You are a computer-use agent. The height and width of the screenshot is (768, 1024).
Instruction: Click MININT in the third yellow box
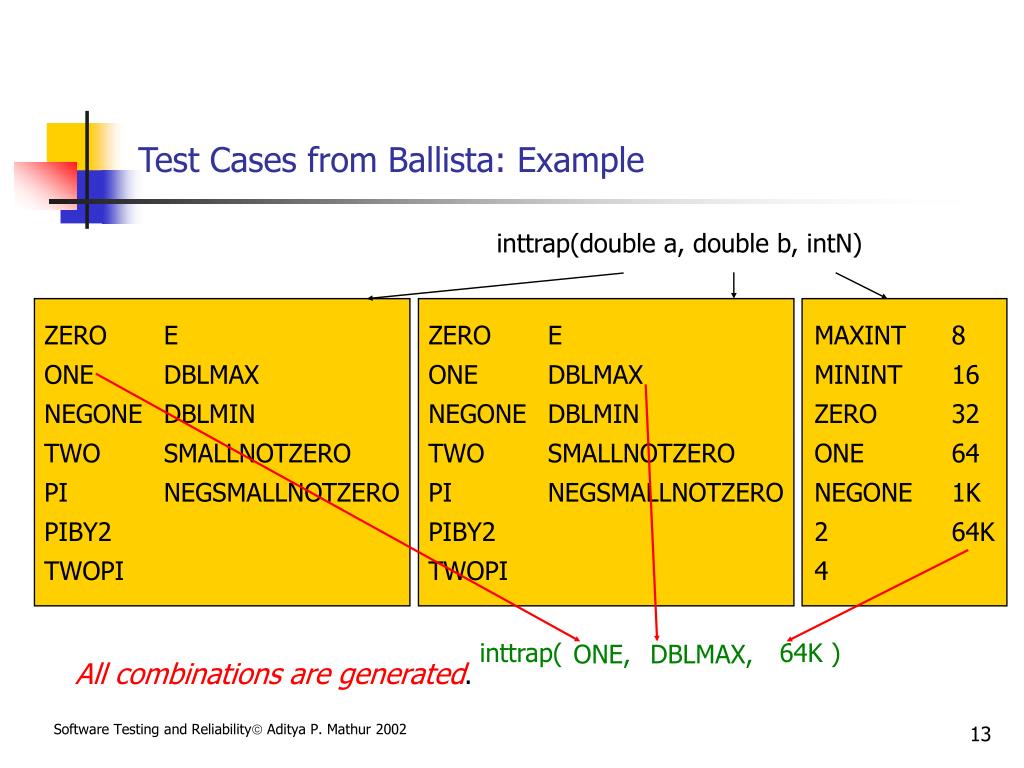(858, 375)
